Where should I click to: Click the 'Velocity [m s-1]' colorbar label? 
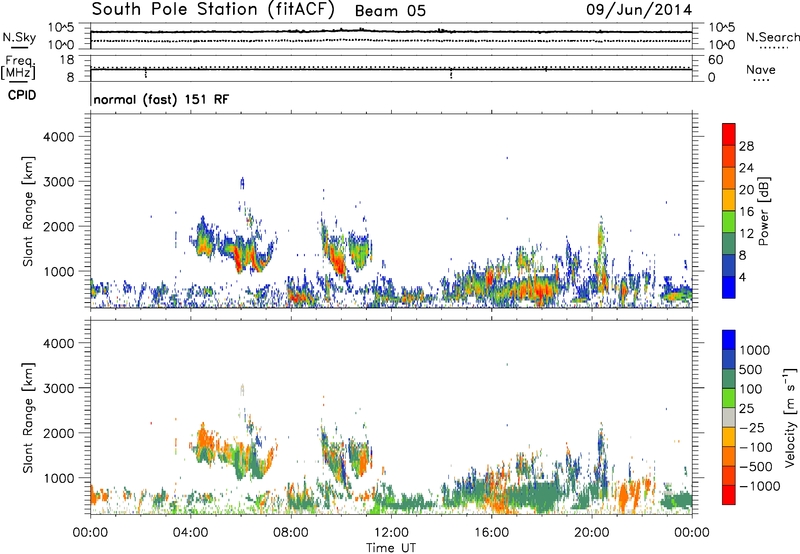click(x=790, y=417)
